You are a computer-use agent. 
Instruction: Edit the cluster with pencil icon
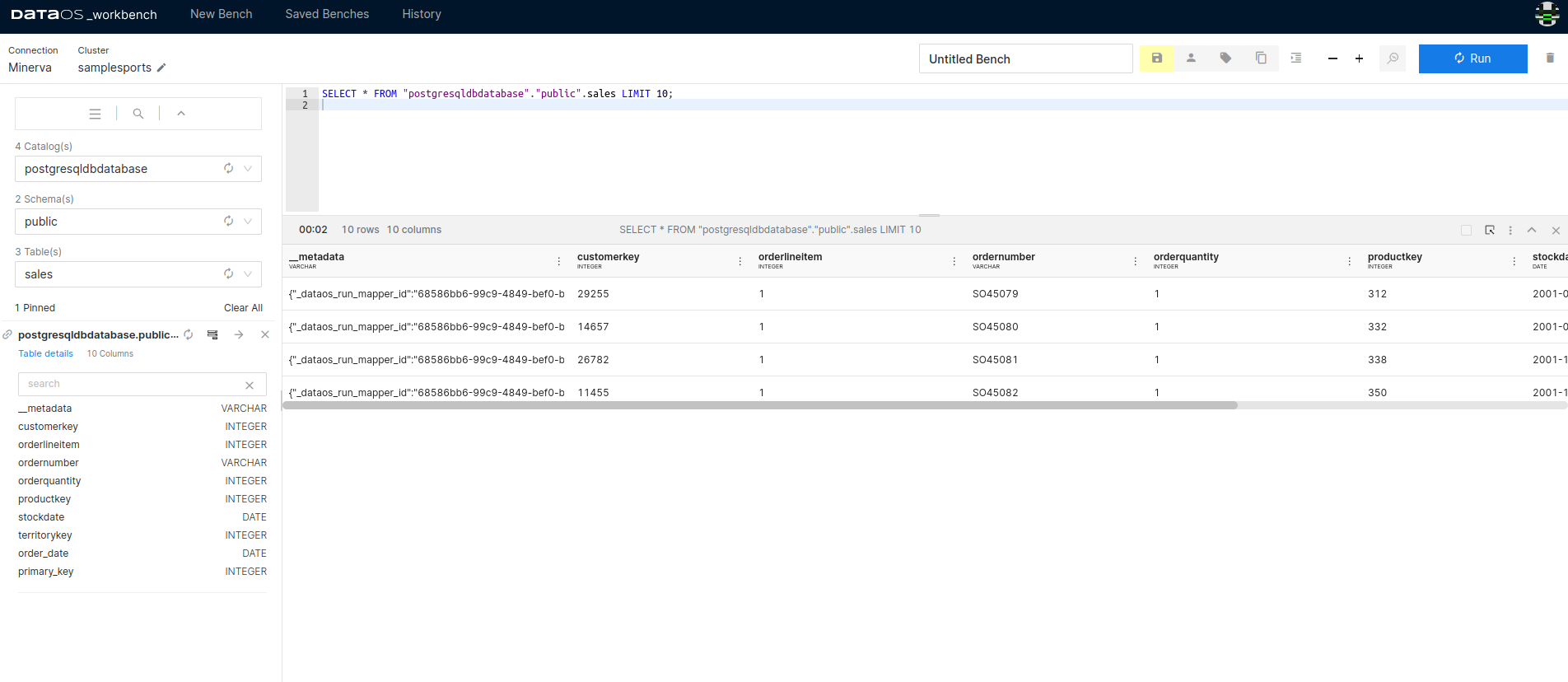click(x=161, y=68)
